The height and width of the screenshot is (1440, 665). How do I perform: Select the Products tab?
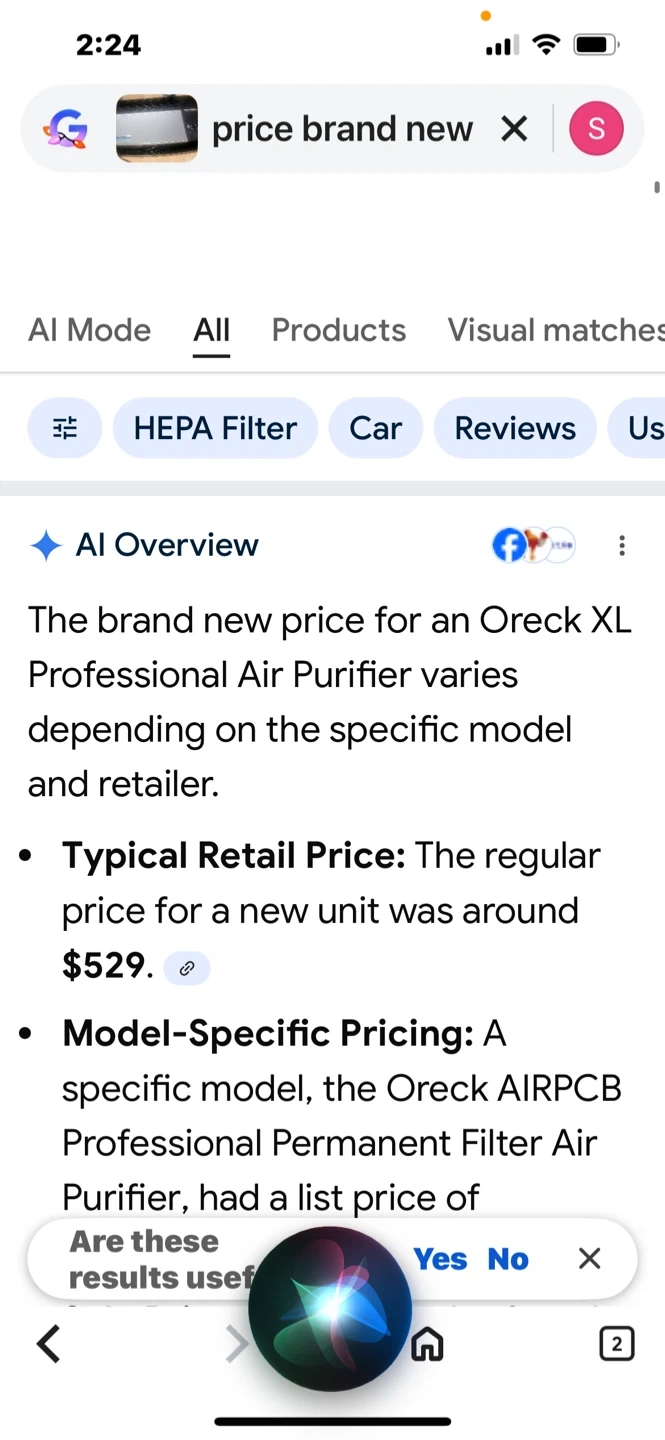point(339,330)
